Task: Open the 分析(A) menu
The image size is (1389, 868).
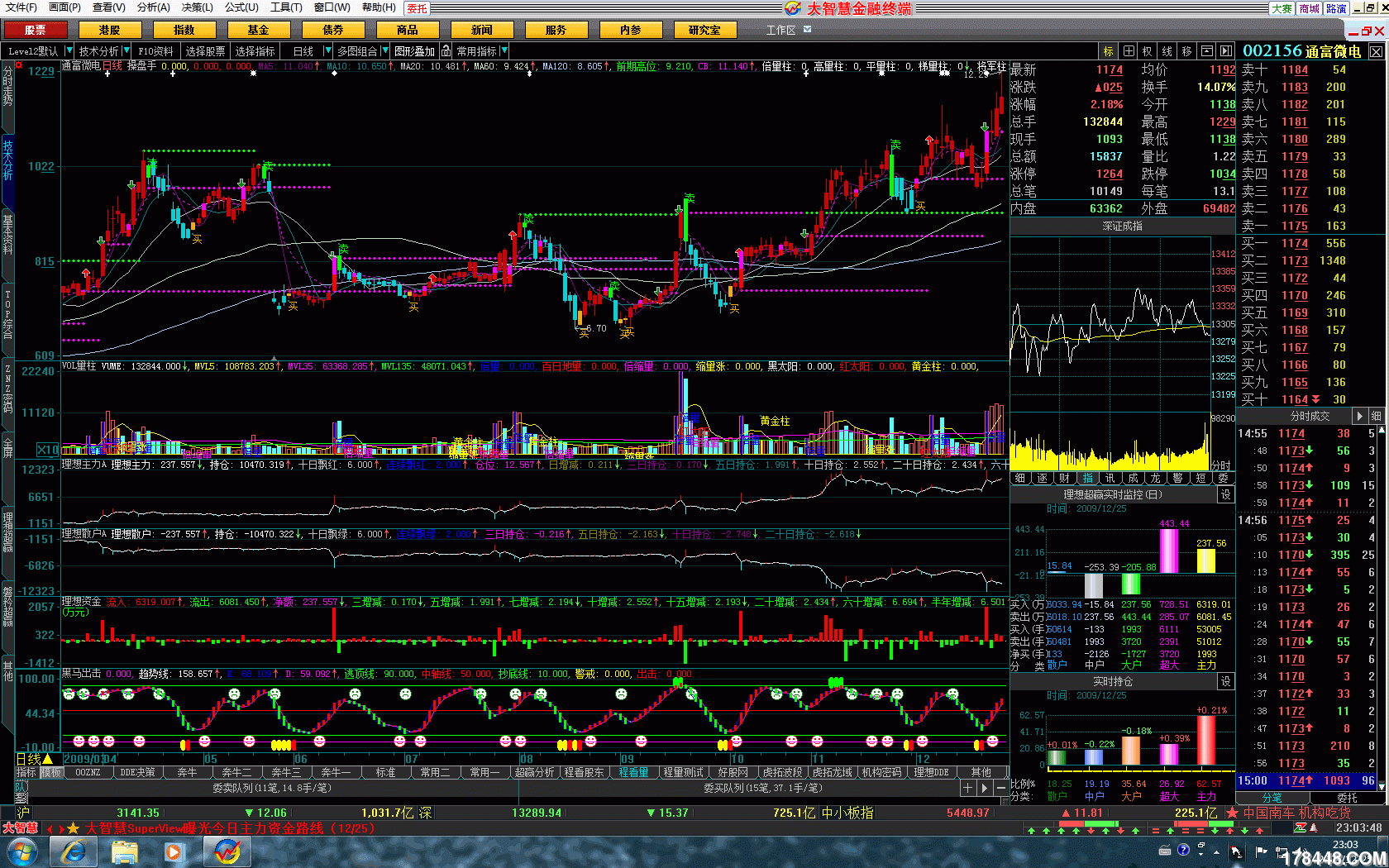Action: click(154, 7)
